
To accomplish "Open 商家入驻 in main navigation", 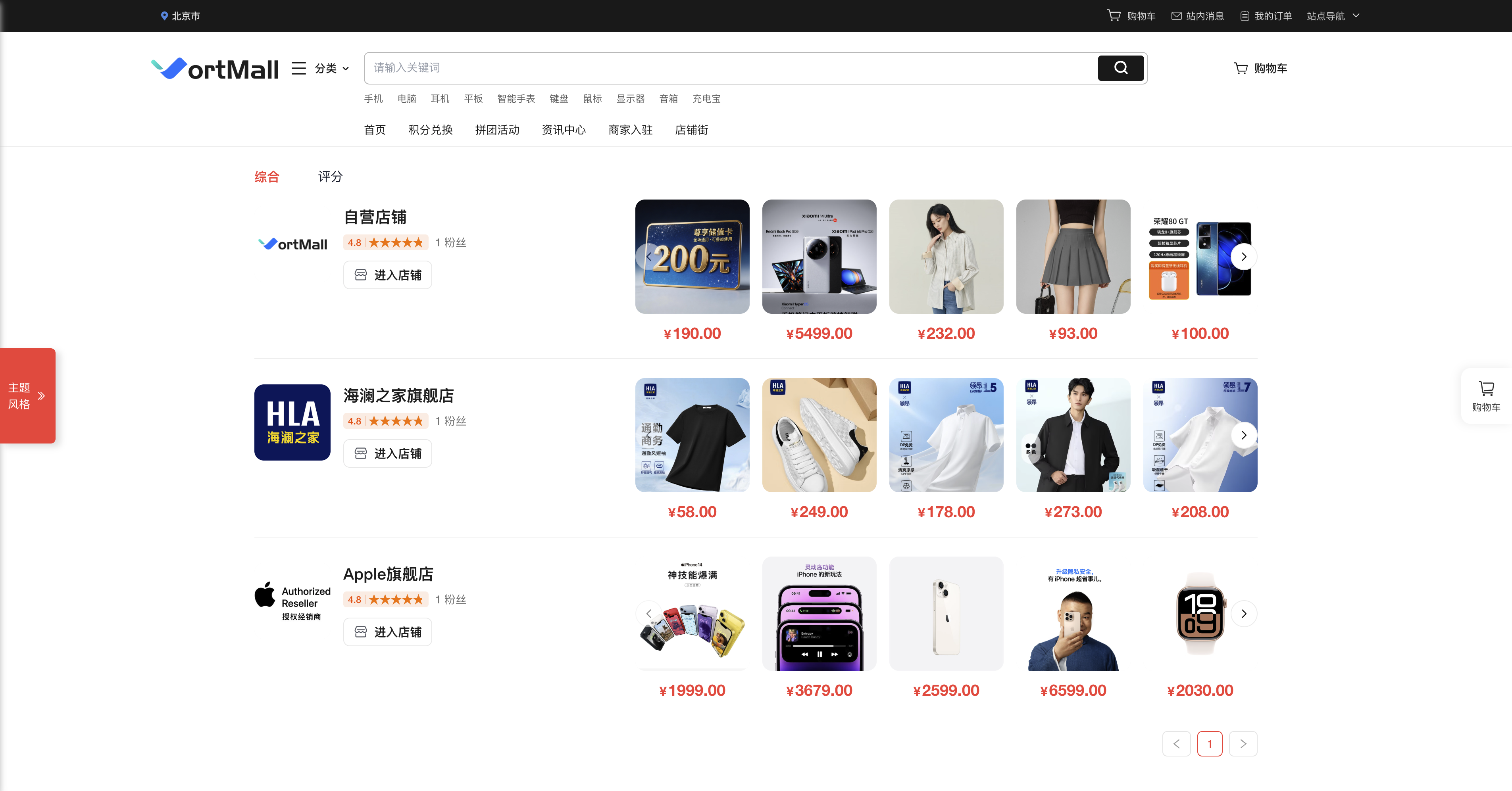I will tap(630, 130).
